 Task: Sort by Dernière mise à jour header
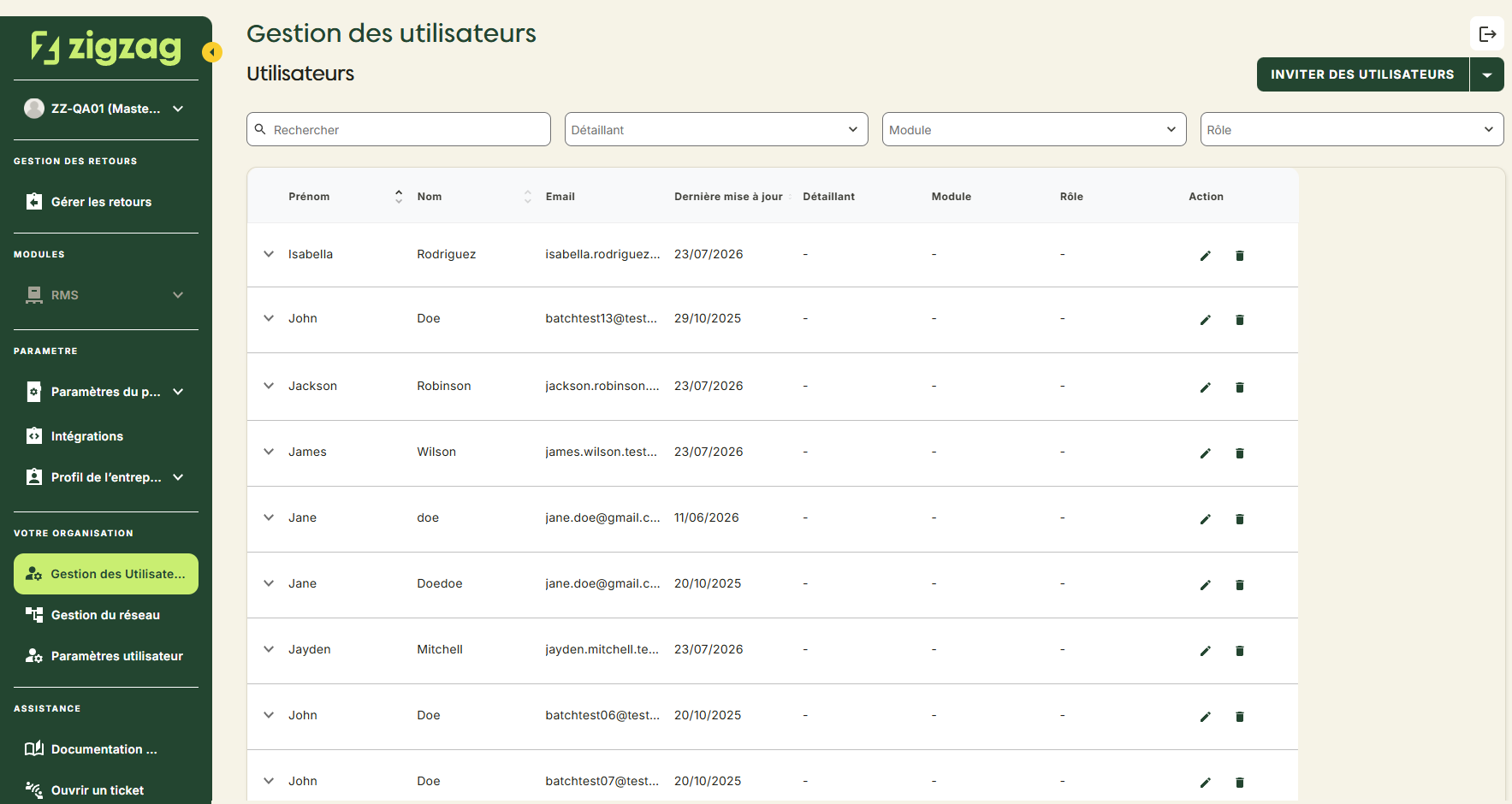(x=728, y=197)
